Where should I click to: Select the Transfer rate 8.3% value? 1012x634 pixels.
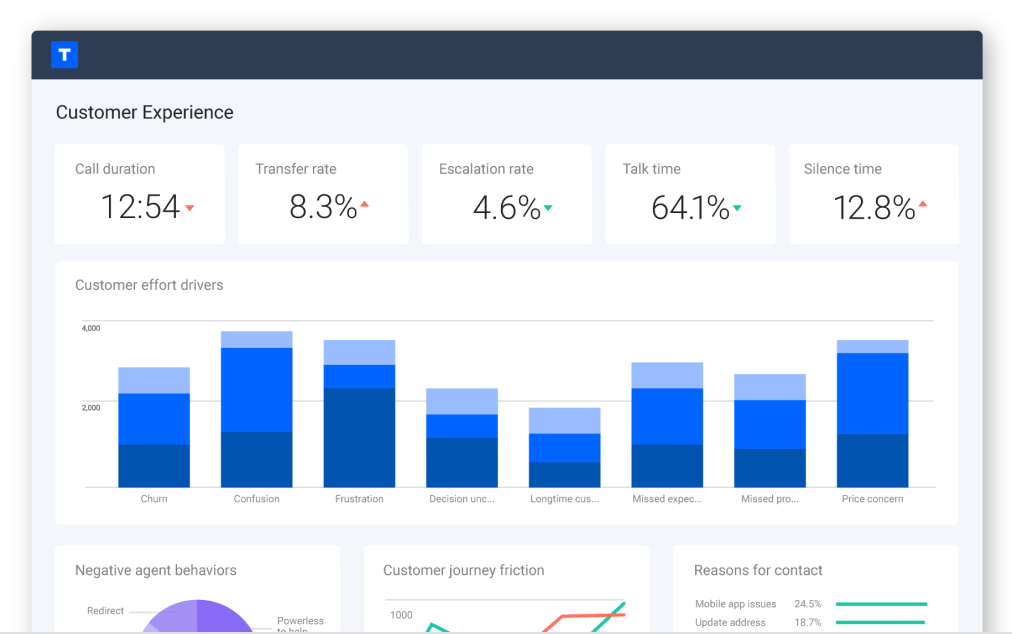point(323,207)
